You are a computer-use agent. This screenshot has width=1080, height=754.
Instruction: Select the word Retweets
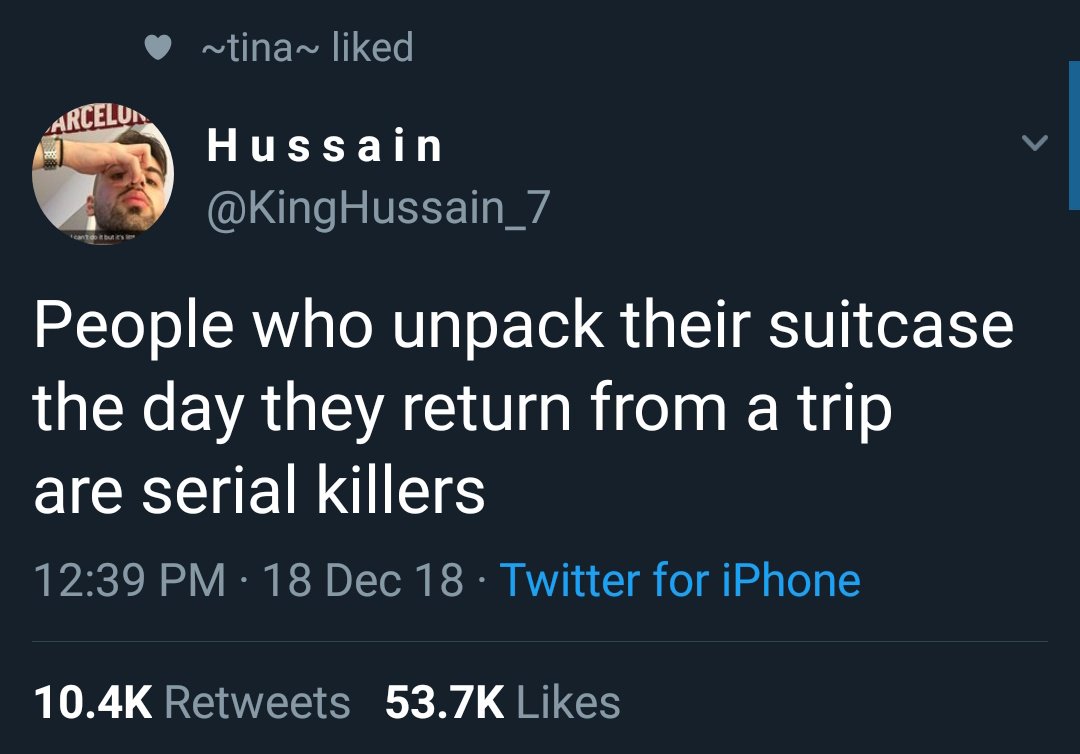point(258,702)
